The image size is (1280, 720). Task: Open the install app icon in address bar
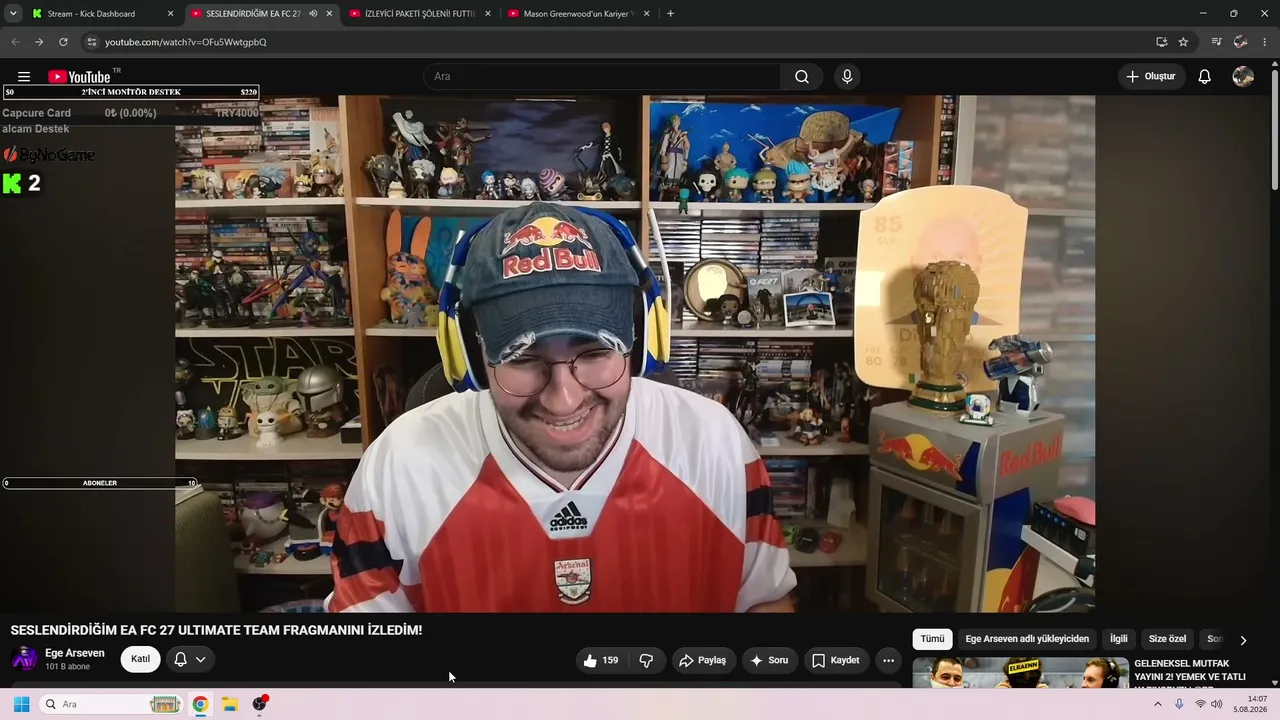point(1161,42)
